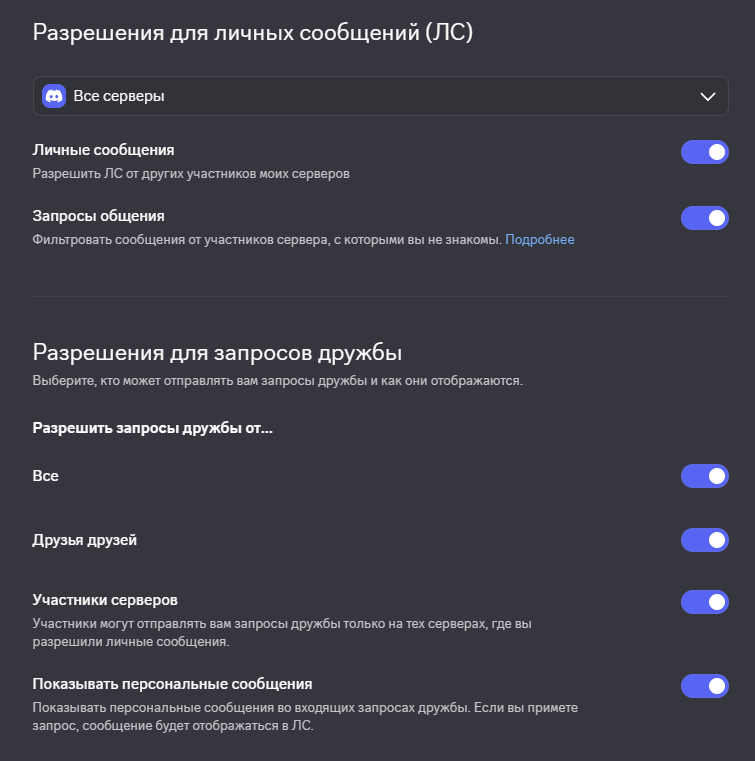The image size is (755, 761).
Task: Click the Discord logo icon in server selector
Action: [54, 96]
